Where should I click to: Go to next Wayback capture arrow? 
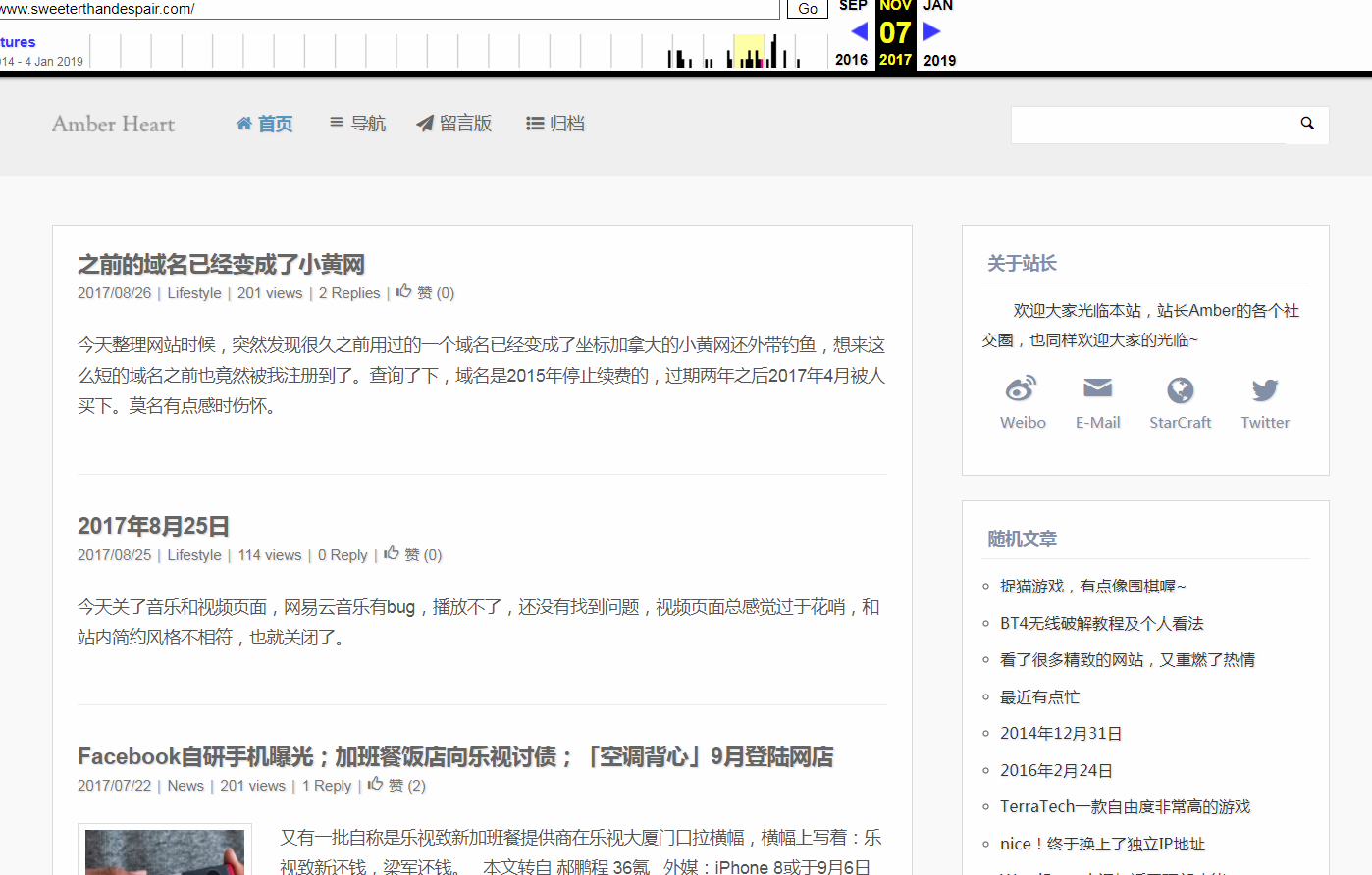(931, 31)
